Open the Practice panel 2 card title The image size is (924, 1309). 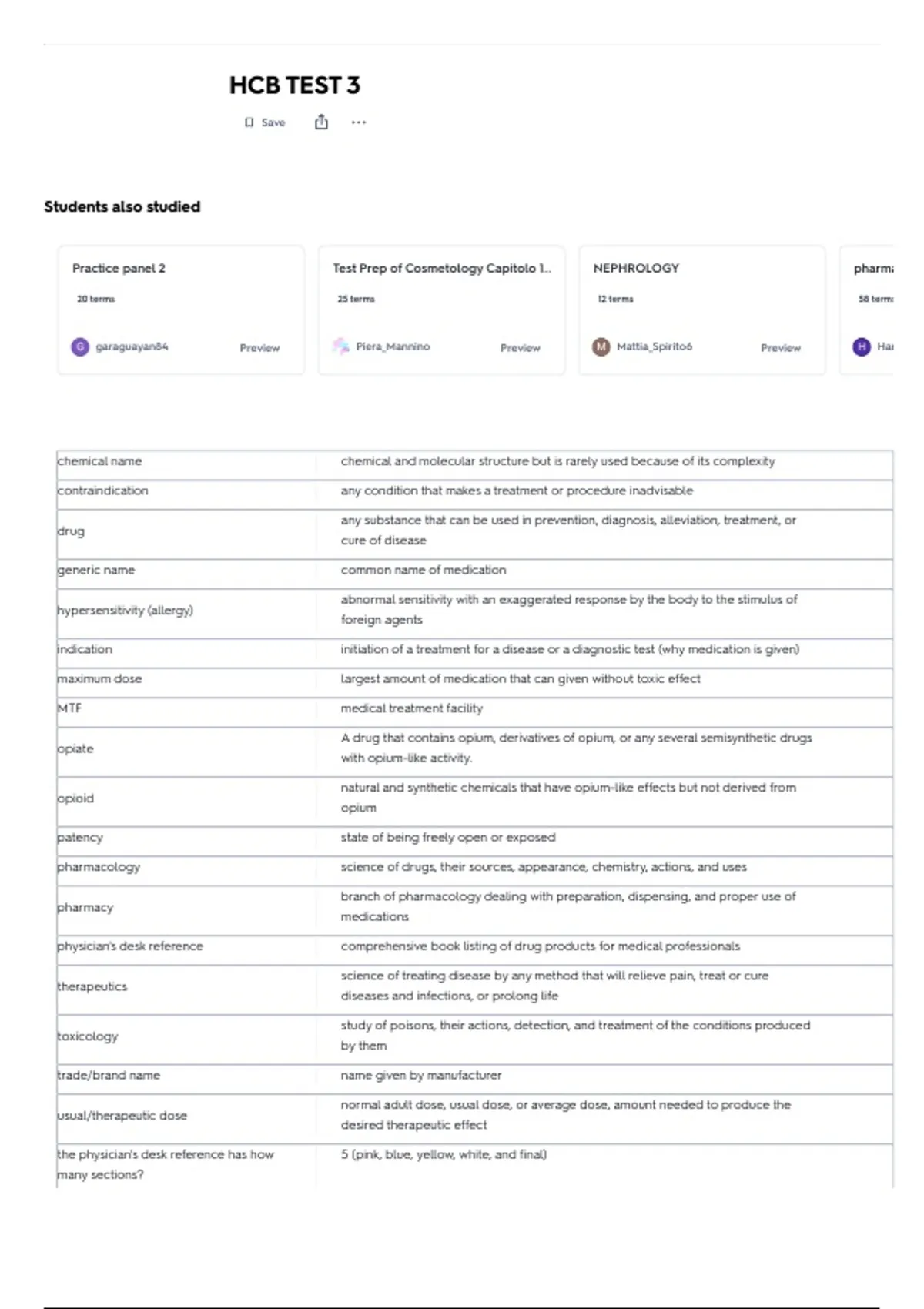tap(119, 268)
